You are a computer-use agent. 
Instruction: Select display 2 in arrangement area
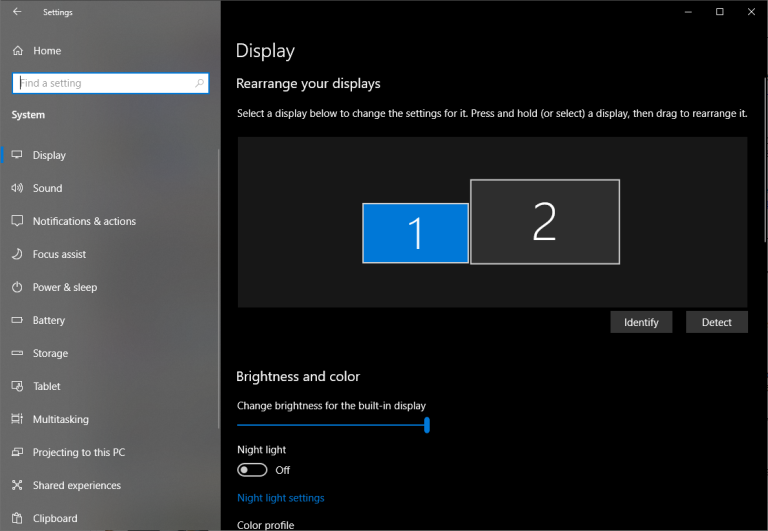544,222
